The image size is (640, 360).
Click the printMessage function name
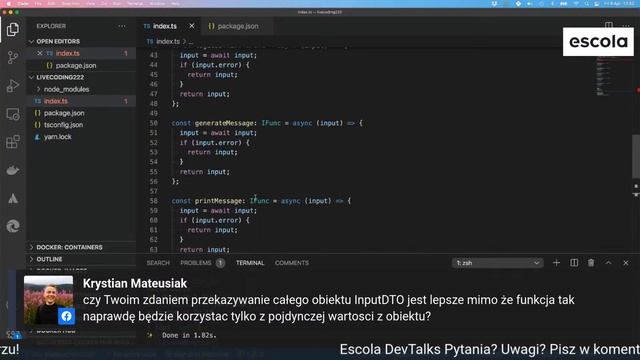[218, 201]
